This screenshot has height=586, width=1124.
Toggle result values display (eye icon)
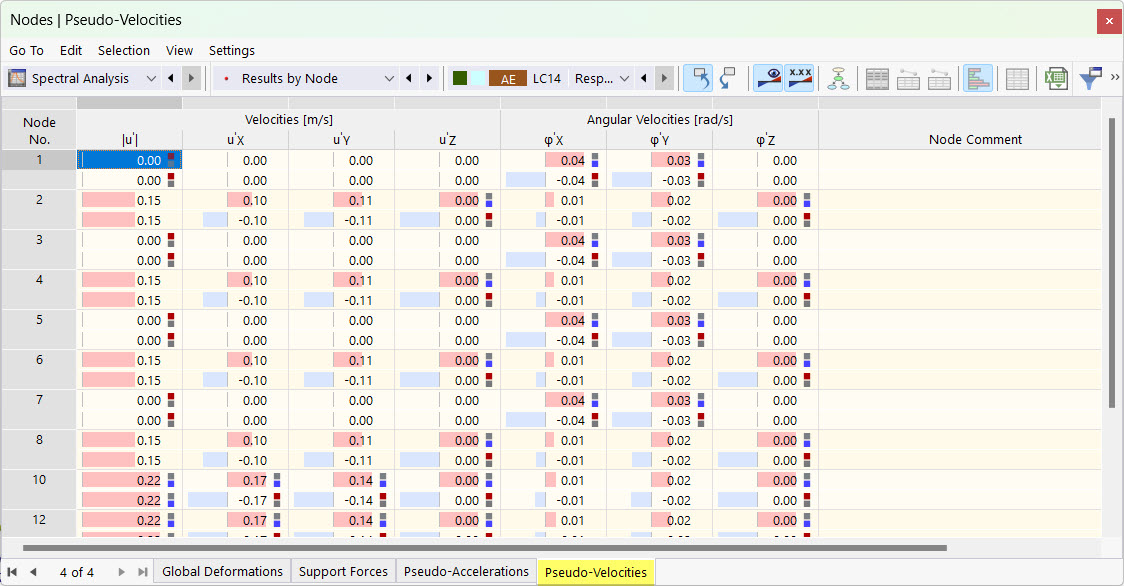(x=769, y=77)
